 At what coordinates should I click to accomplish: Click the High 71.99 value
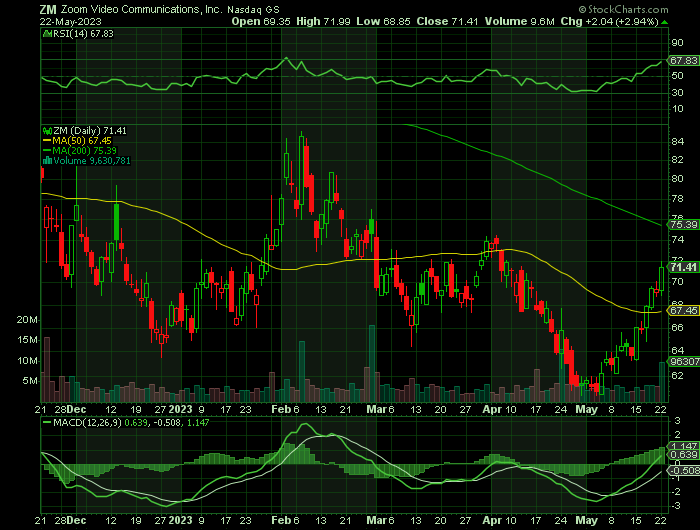pos(323,21)
